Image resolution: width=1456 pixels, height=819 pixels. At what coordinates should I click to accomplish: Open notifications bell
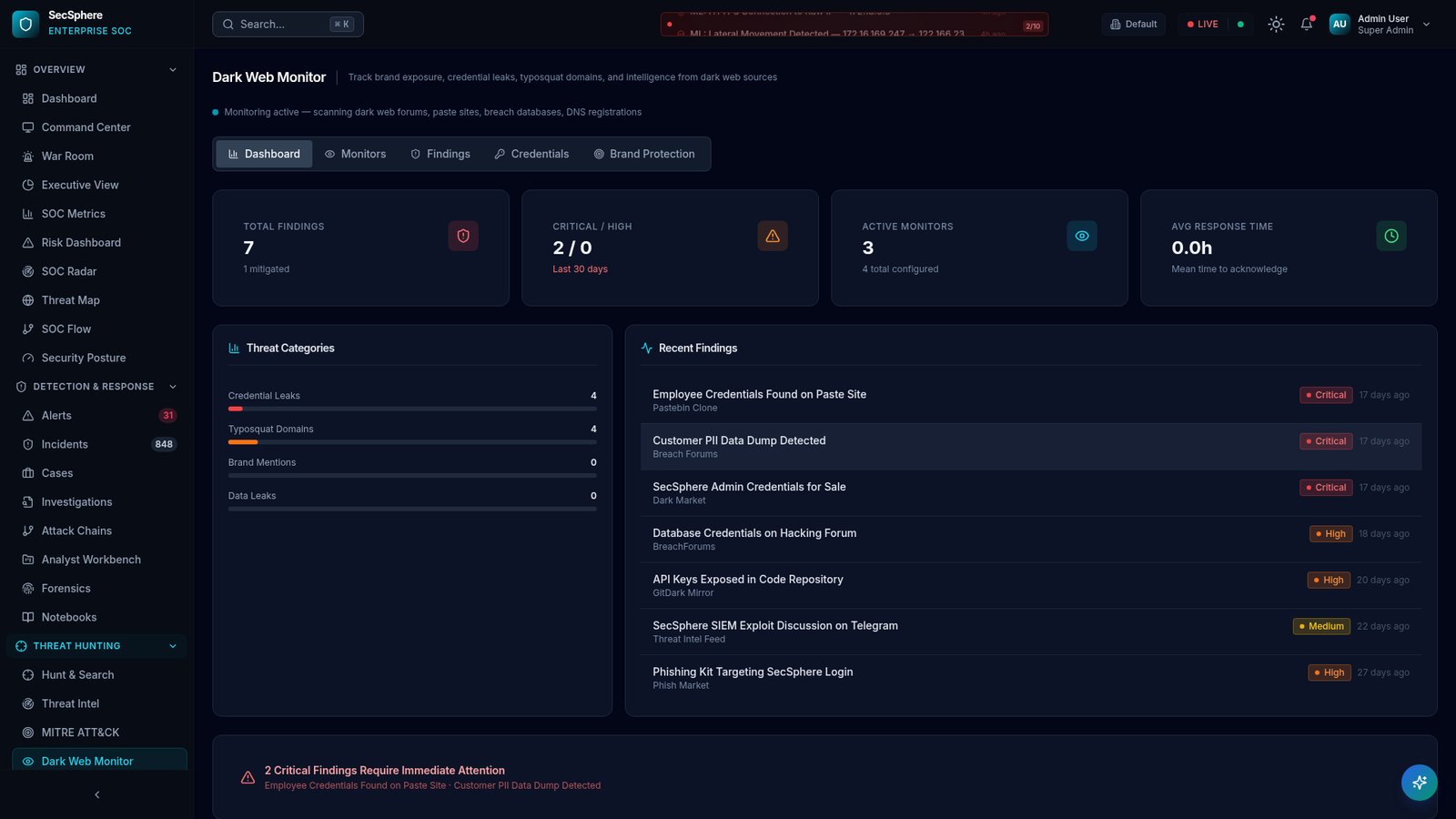point(1307,25)
